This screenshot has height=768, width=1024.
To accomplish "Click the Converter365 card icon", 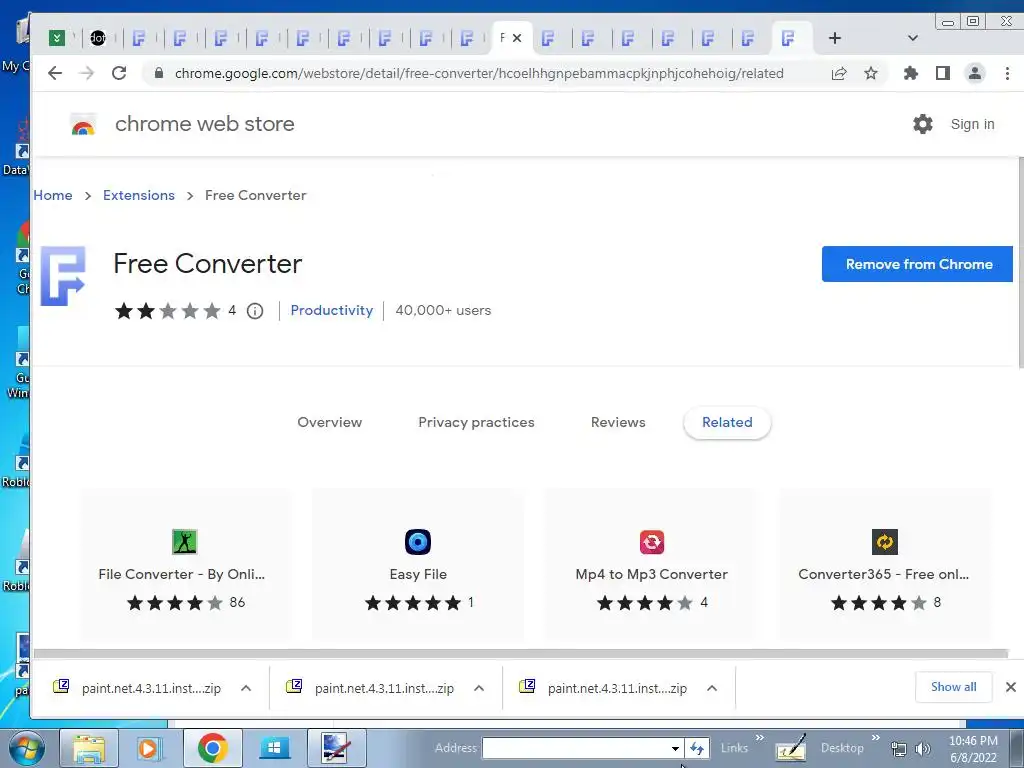I will [885, 542].
